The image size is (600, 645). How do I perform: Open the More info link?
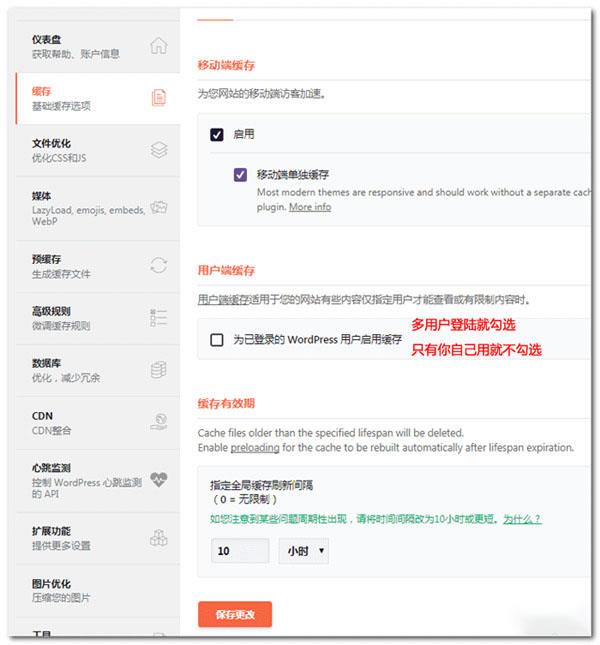point(310,207)
